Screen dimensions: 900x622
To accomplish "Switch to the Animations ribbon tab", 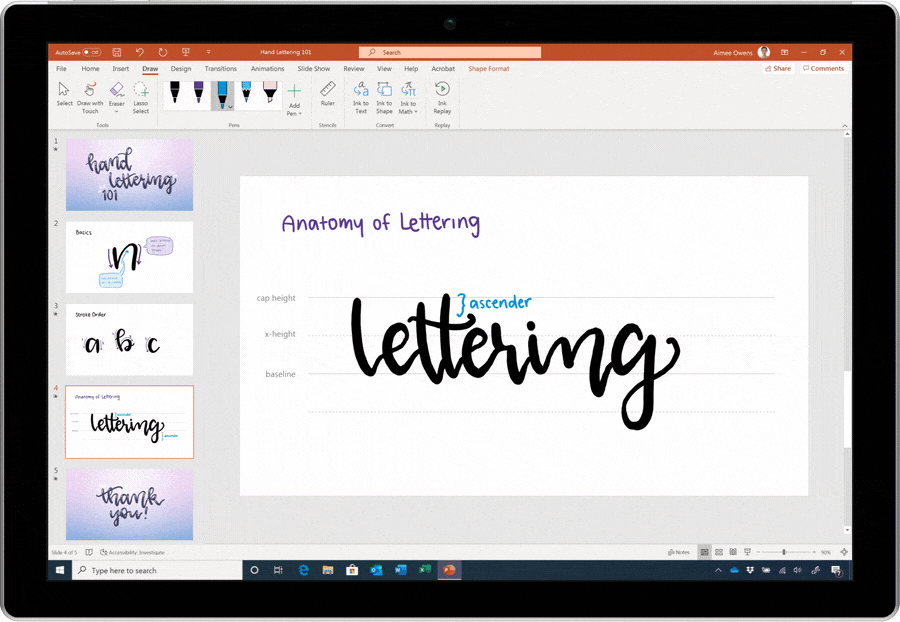I will coord(267,68).
